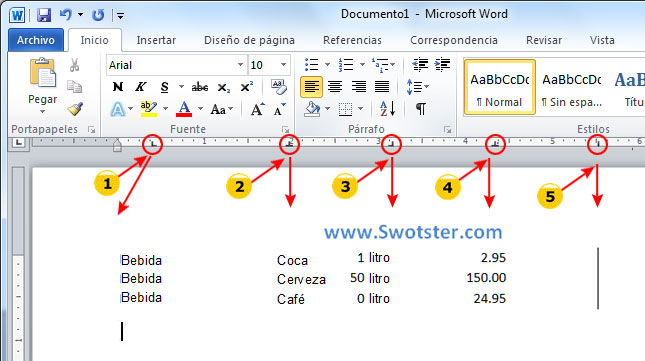
Task: Select the Format Painter brush icon
Action: point(75,109)
